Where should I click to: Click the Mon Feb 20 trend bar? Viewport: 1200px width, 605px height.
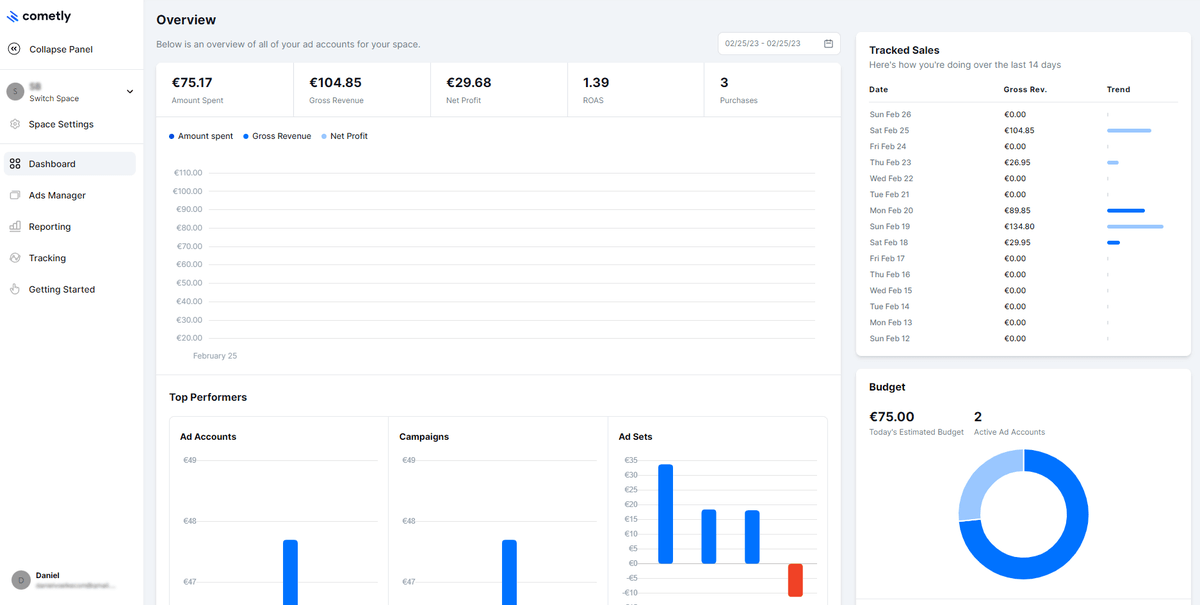coord(1126,210)
